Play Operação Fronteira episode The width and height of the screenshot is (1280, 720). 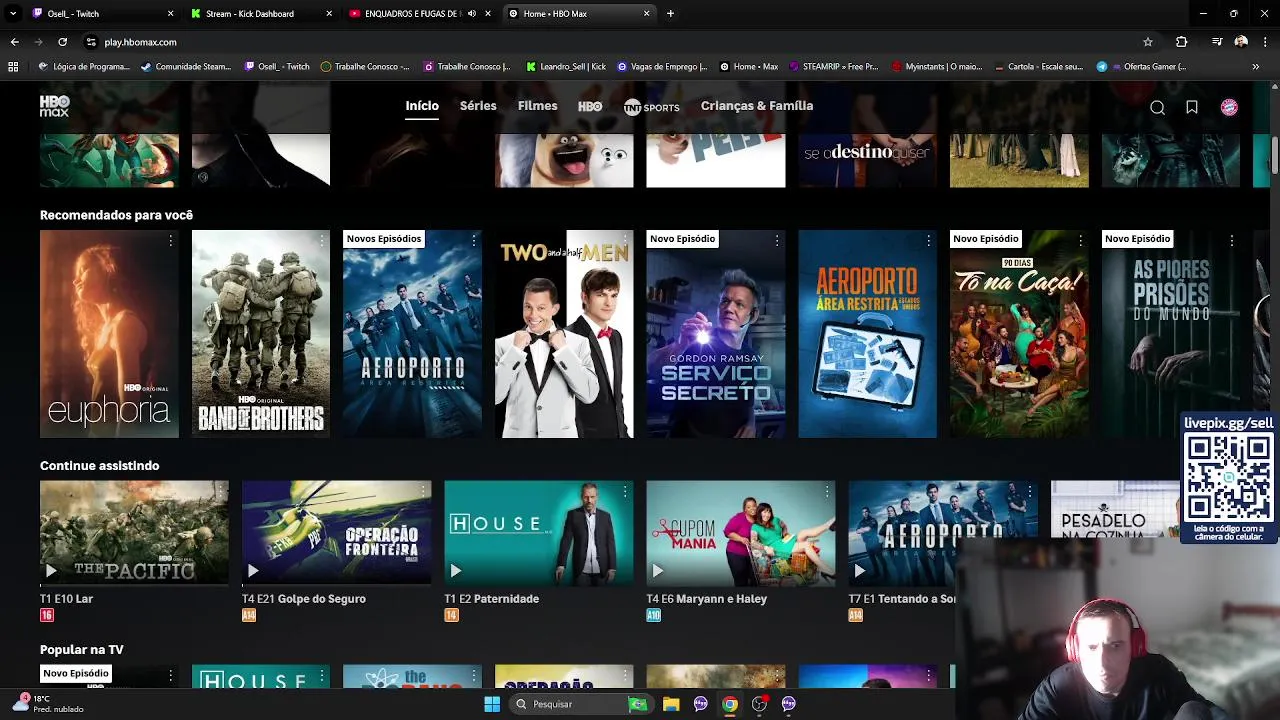[x=253, y=571]
